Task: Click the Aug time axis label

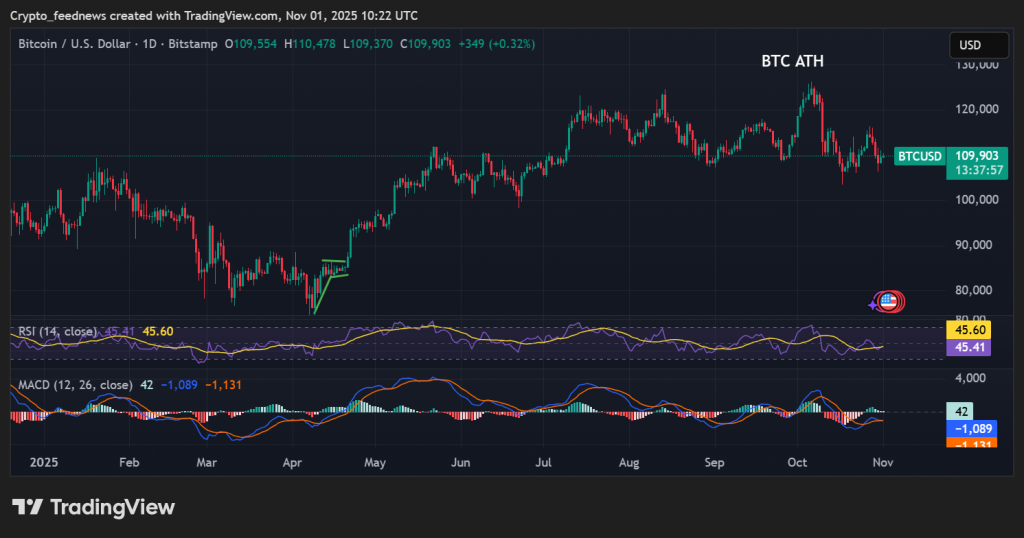Action: (629, 462)
